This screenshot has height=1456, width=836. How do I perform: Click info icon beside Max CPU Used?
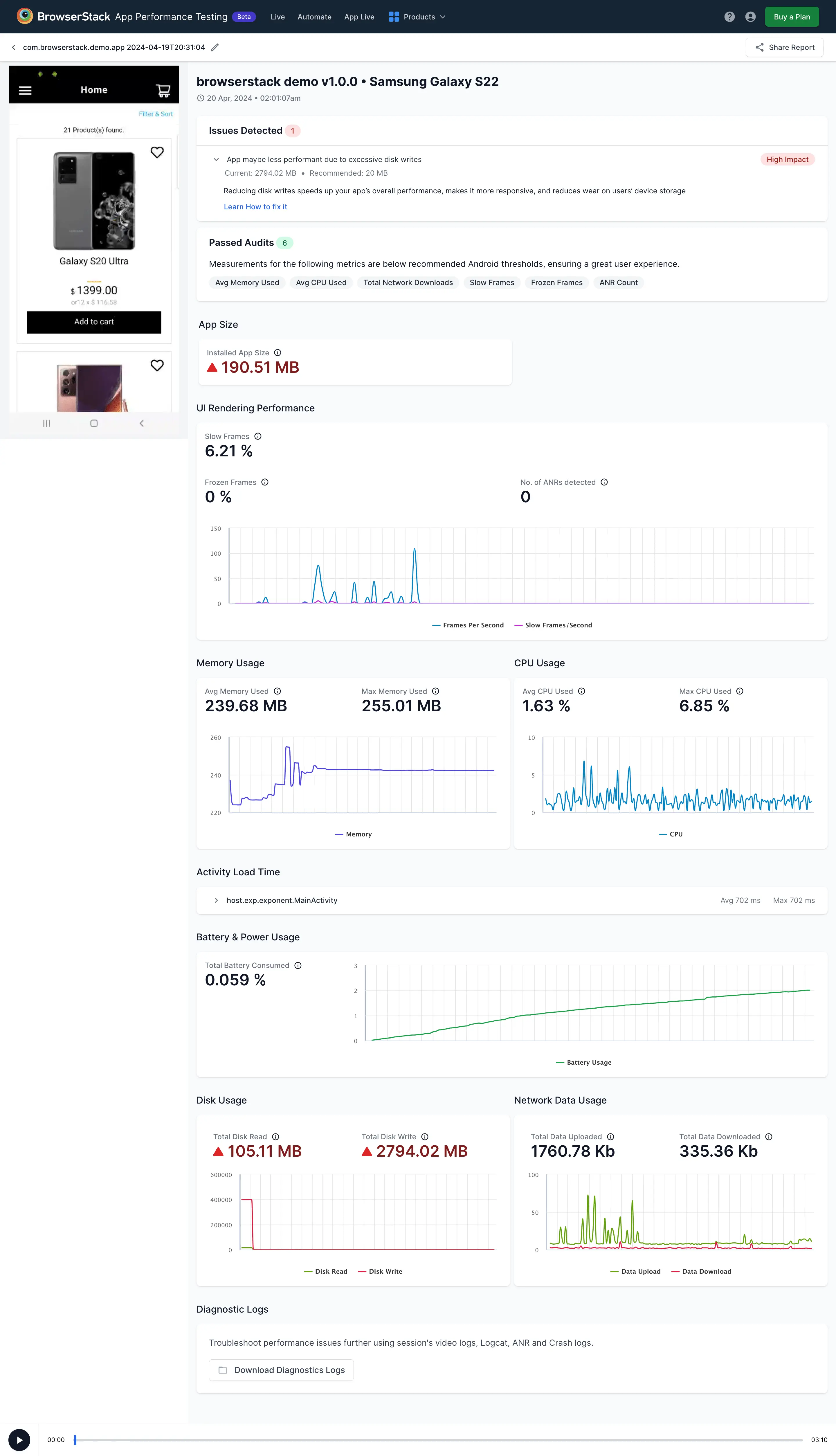click(740, 691)
